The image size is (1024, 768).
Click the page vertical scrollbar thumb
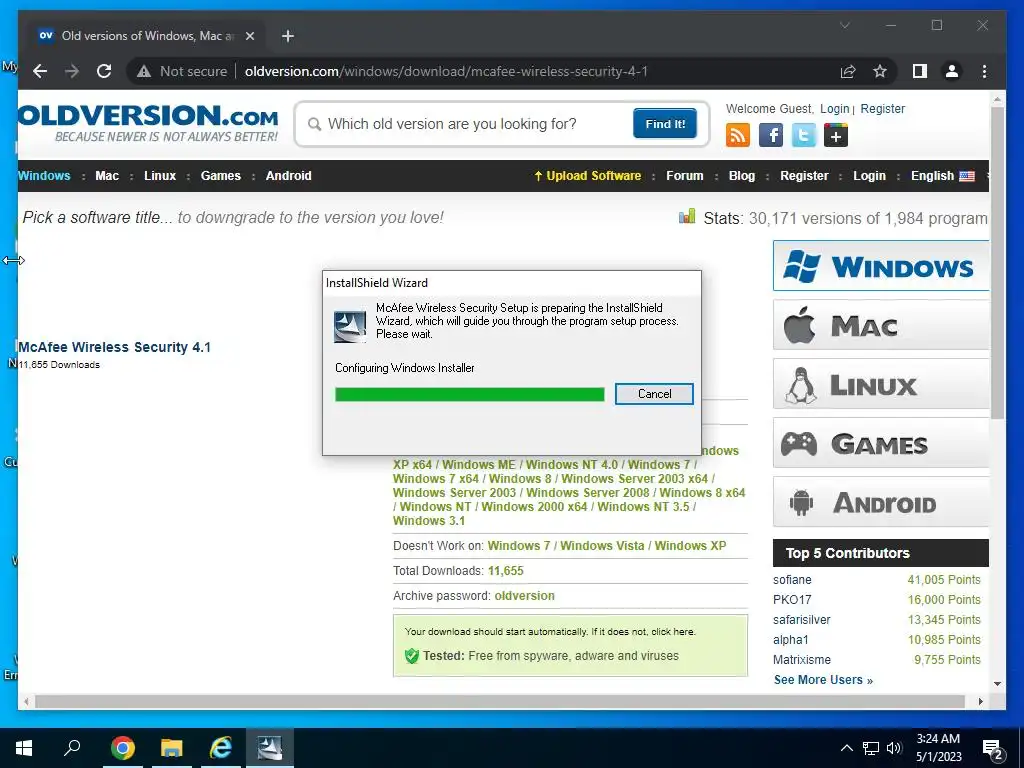click(x=997, y=263)
